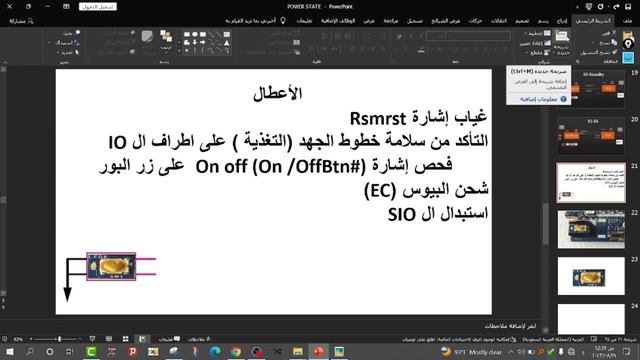Click the Format Painter brush icon
The image size is (640, 360).
pyautogui.click(x=615, y=52)
